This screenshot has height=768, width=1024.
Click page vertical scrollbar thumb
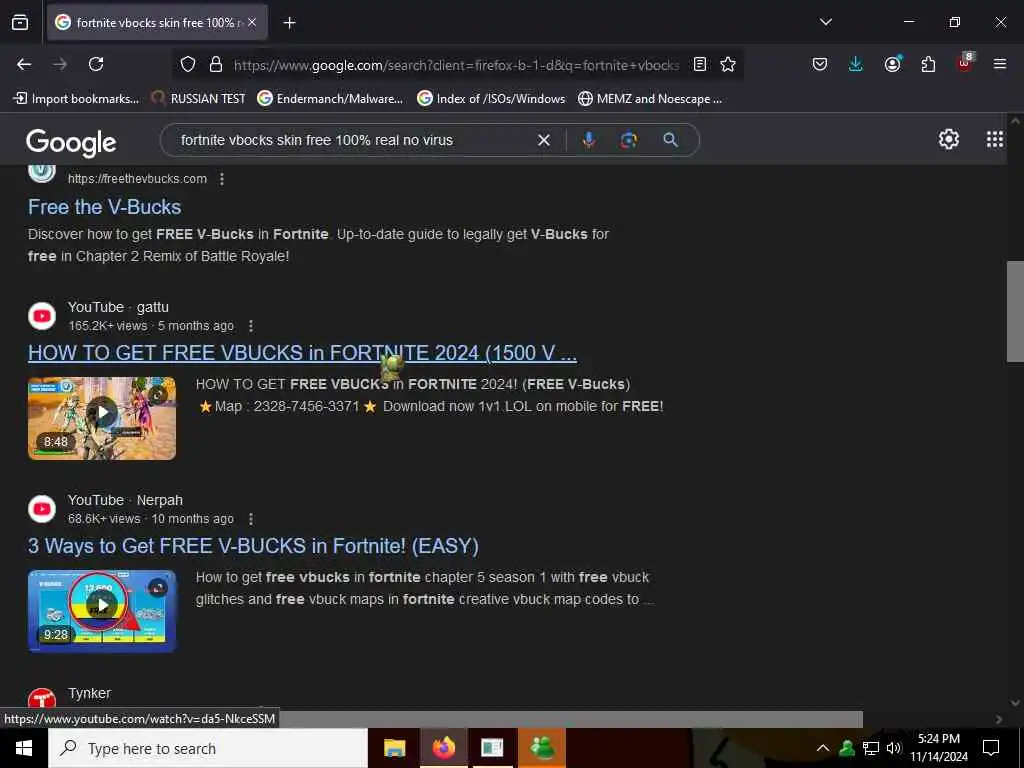pyautogui.click(x=1015, y=312)
